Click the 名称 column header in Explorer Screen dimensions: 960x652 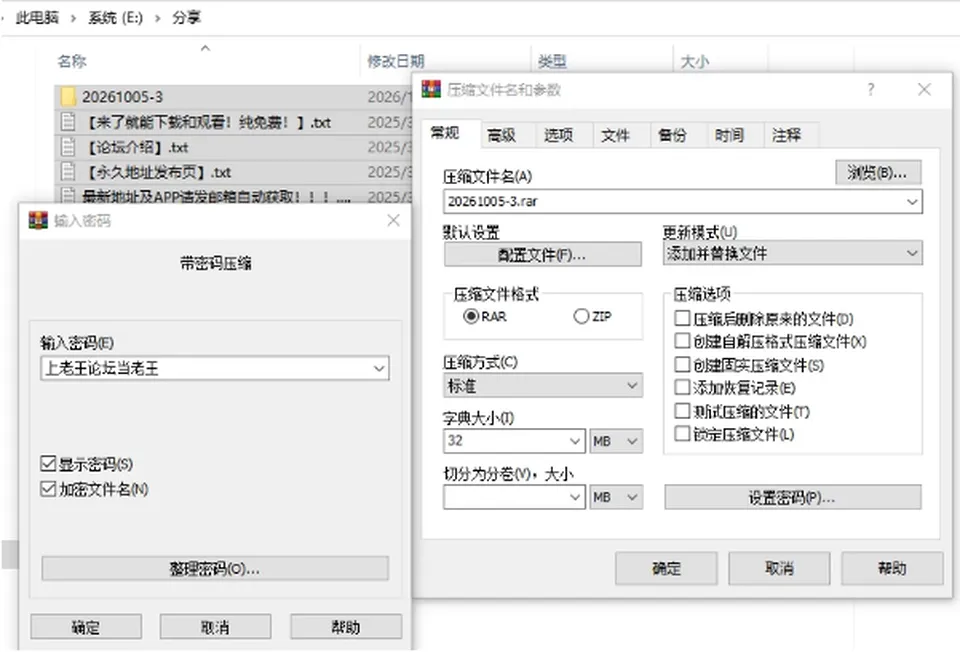[72, 61]
